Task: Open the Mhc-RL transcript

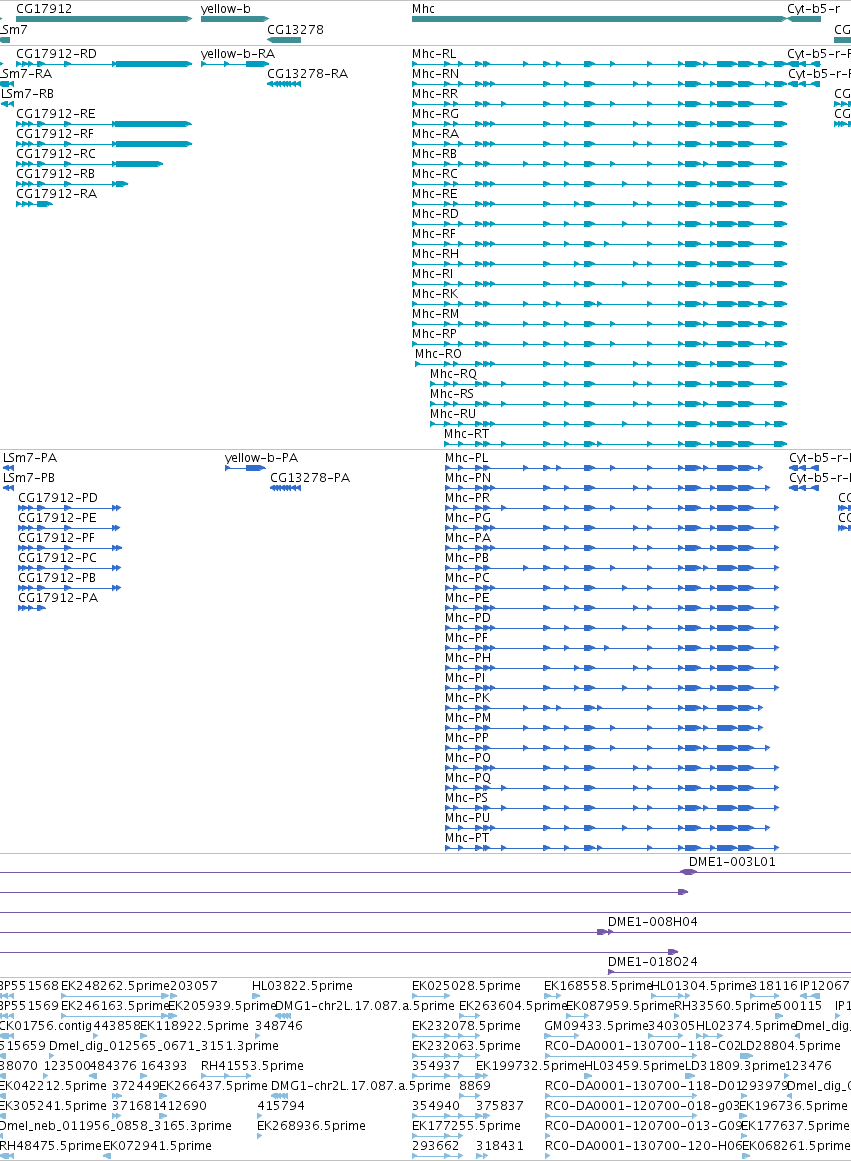Action: [434, 54]
